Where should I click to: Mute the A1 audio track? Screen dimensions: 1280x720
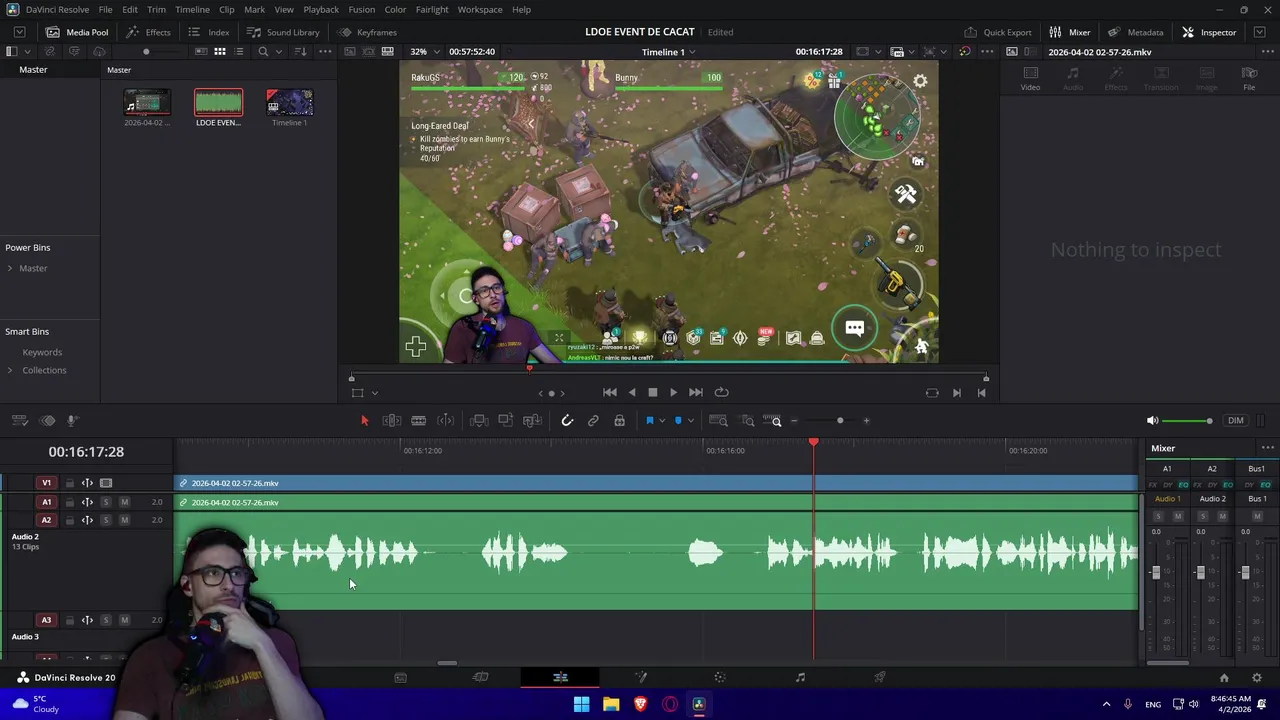point(124,502)
